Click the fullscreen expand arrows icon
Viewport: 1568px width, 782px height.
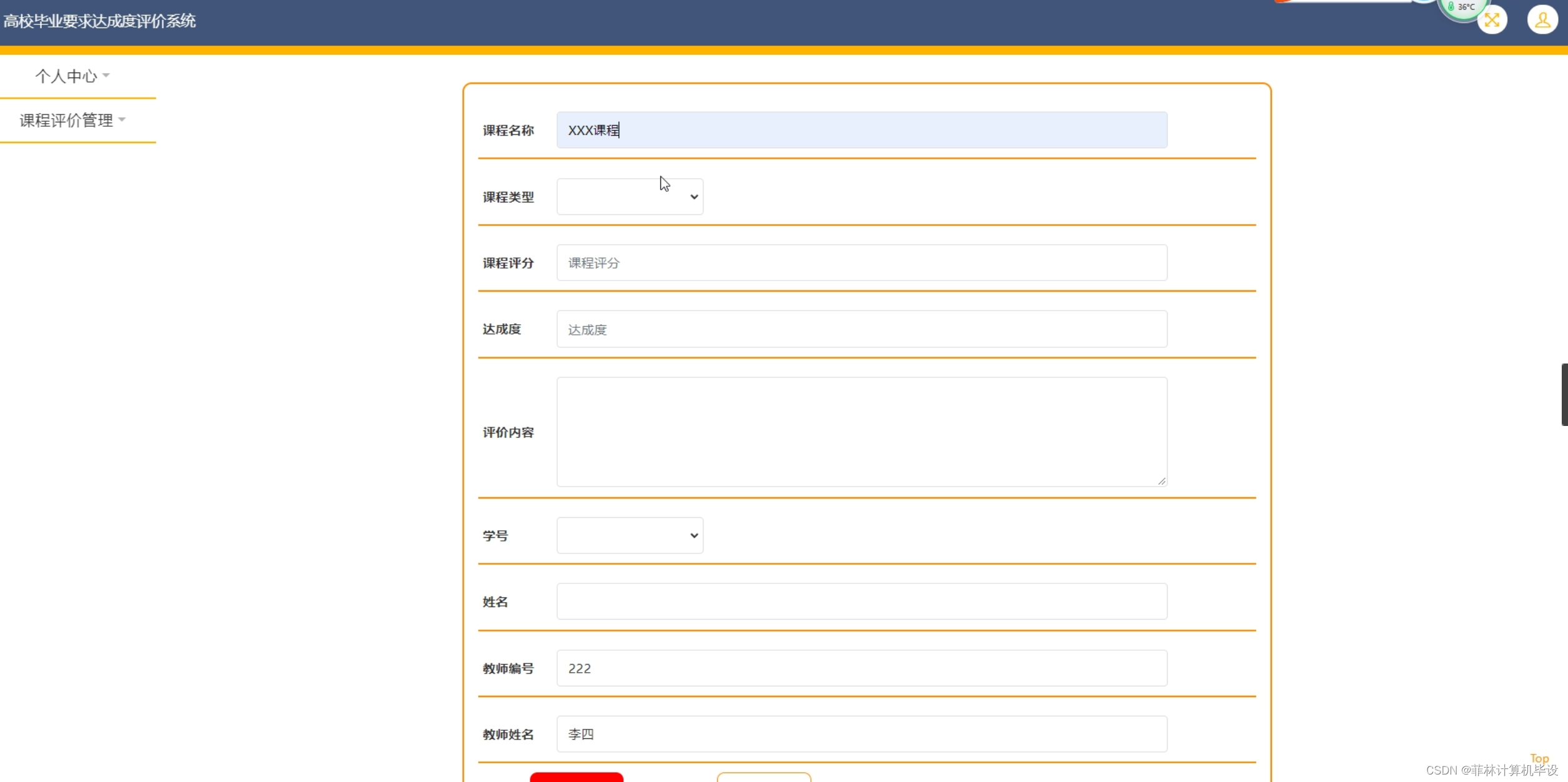[x=1492, y=20]
